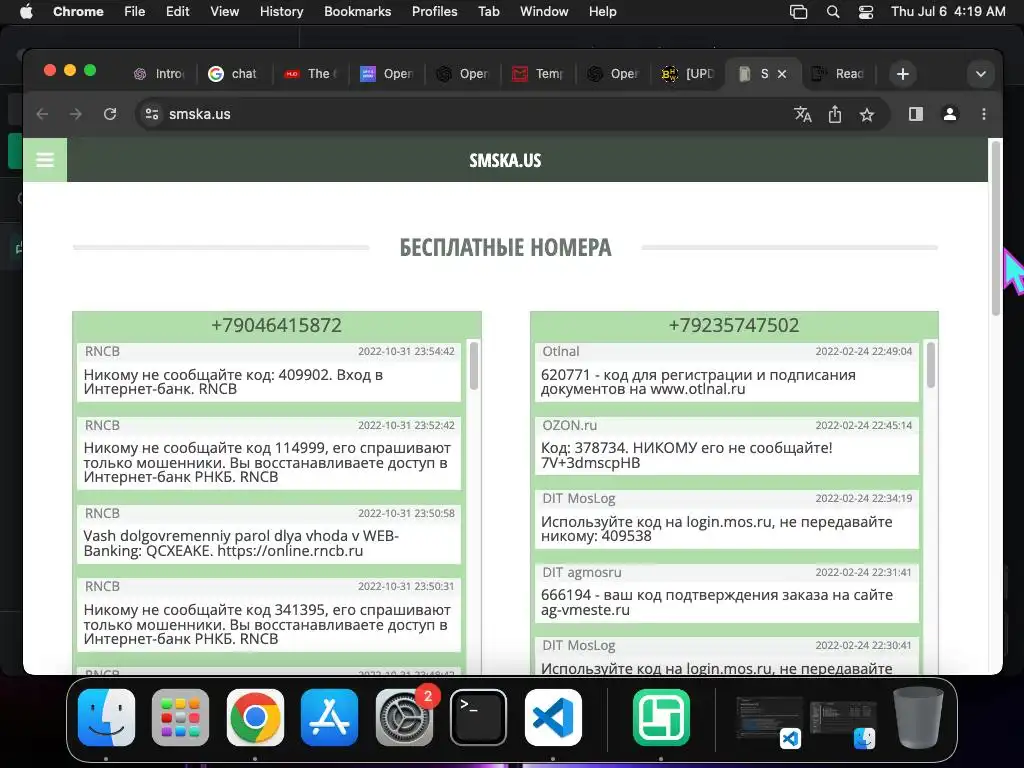Open Chrome from the Dock
The width and height of the screenshot is (1024, 768).
[x=255, y=717]
